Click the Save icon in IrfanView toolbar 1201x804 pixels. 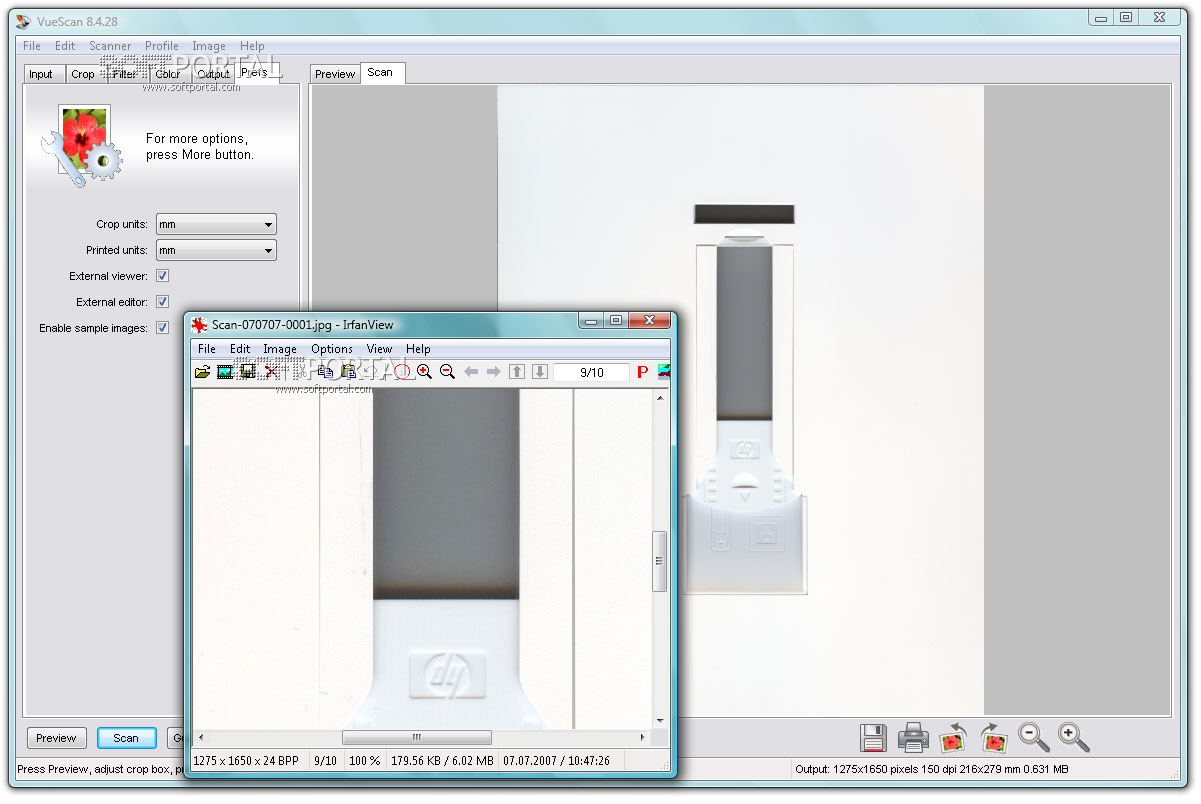[247, 372]
